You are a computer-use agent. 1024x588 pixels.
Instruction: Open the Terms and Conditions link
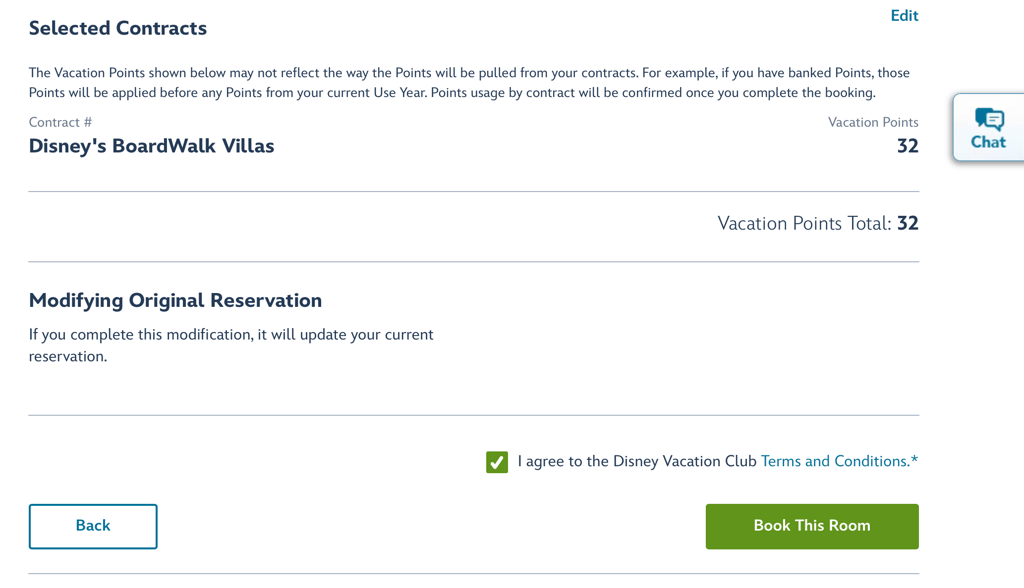click(x=834, y=461)
